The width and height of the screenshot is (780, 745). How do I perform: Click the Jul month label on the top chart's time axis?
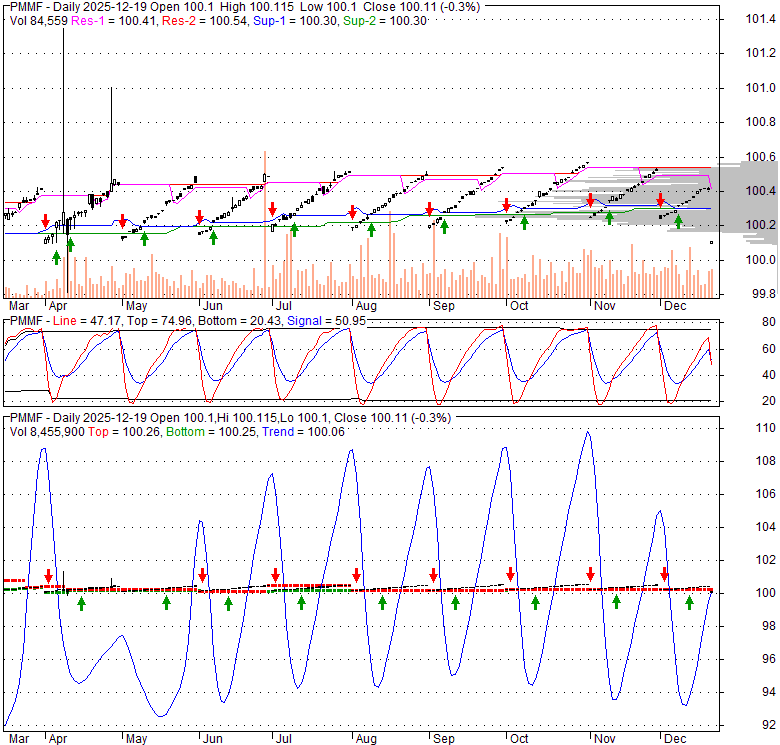tap(283, 306)
